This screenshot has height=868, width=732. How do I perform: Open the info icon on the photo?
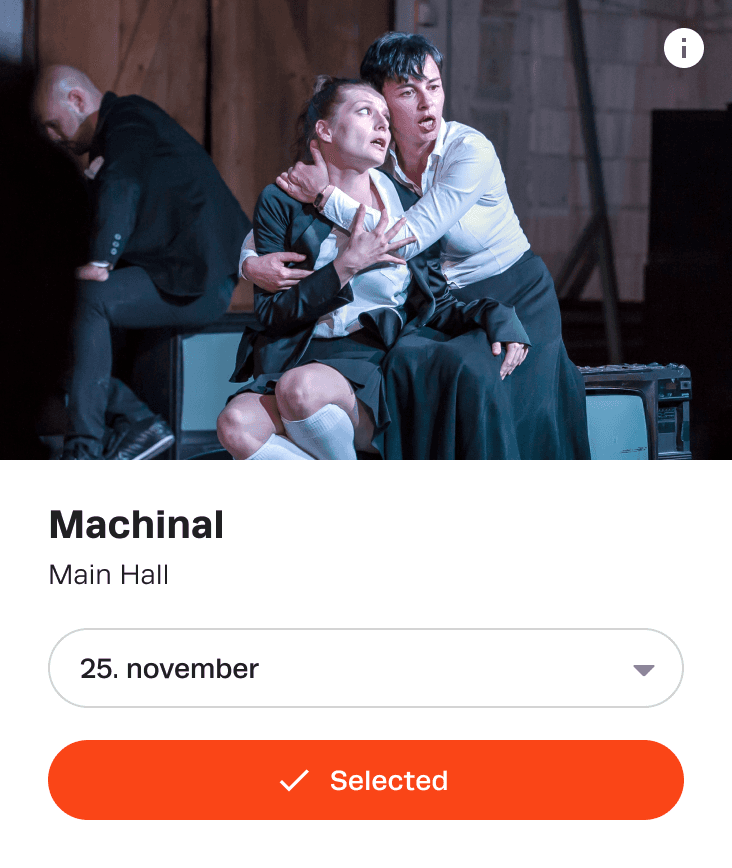pyautogui.click(x=684, y=48)
